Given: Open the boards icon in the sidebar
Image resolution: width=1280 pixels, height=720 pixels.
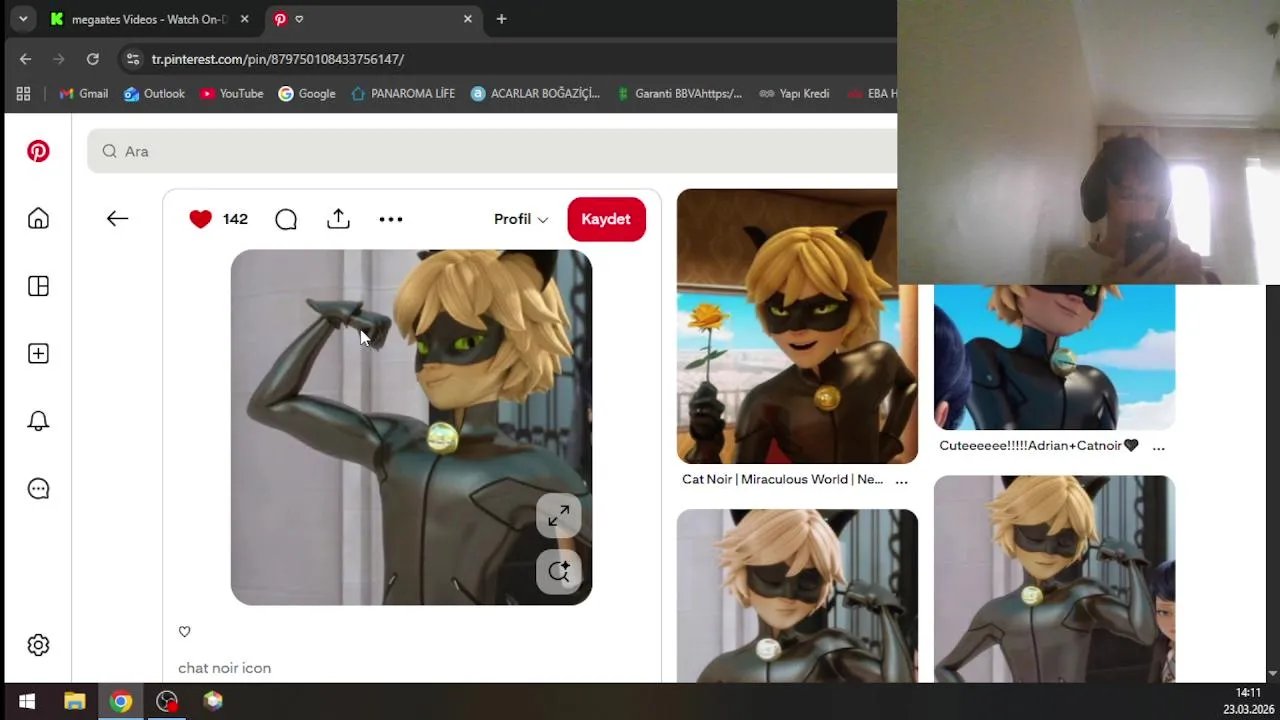Looking at the screenshot, I should 38,286.
